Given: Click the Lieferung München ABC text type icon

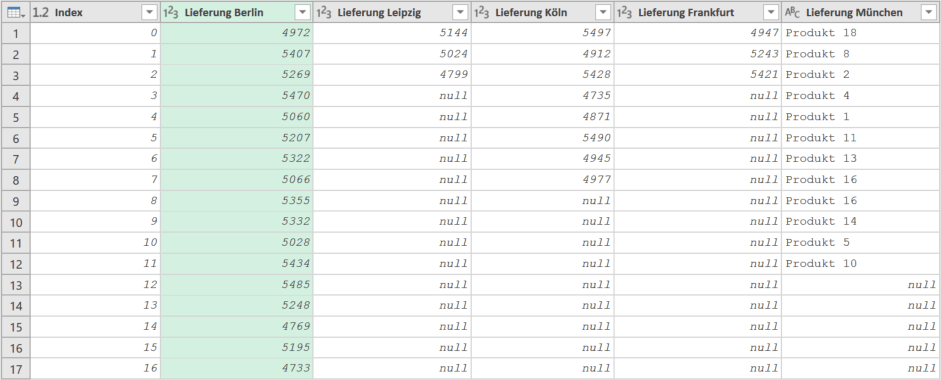Looking at the screenshot, I should pos(792,13).
